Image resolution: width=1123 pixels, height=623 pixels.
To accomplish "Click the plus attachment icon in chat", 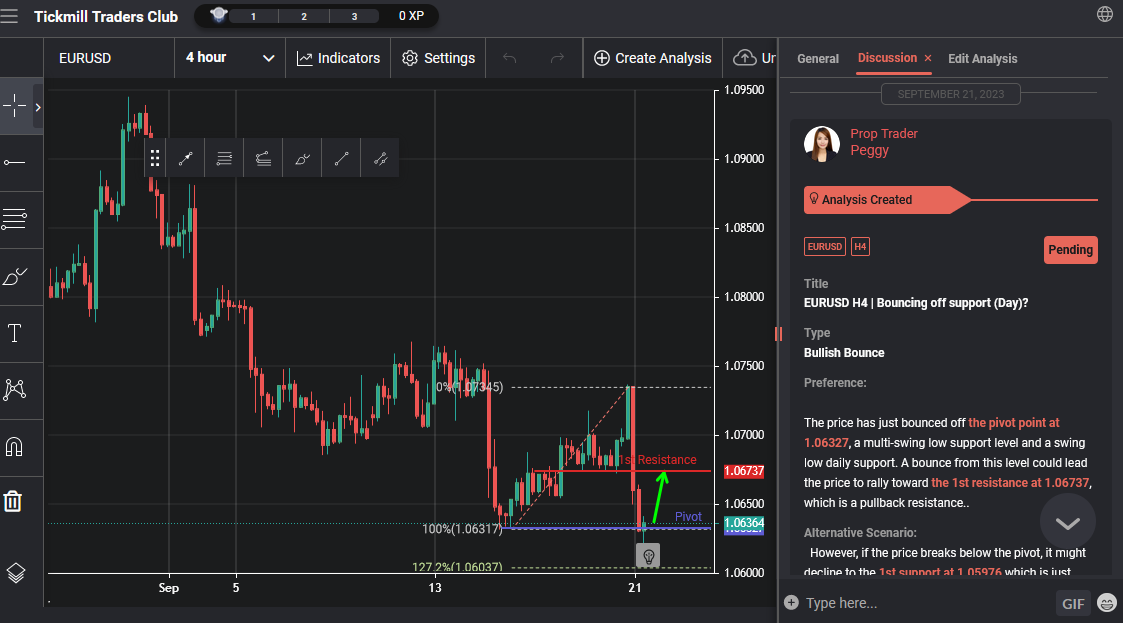I will click(791, 602).
